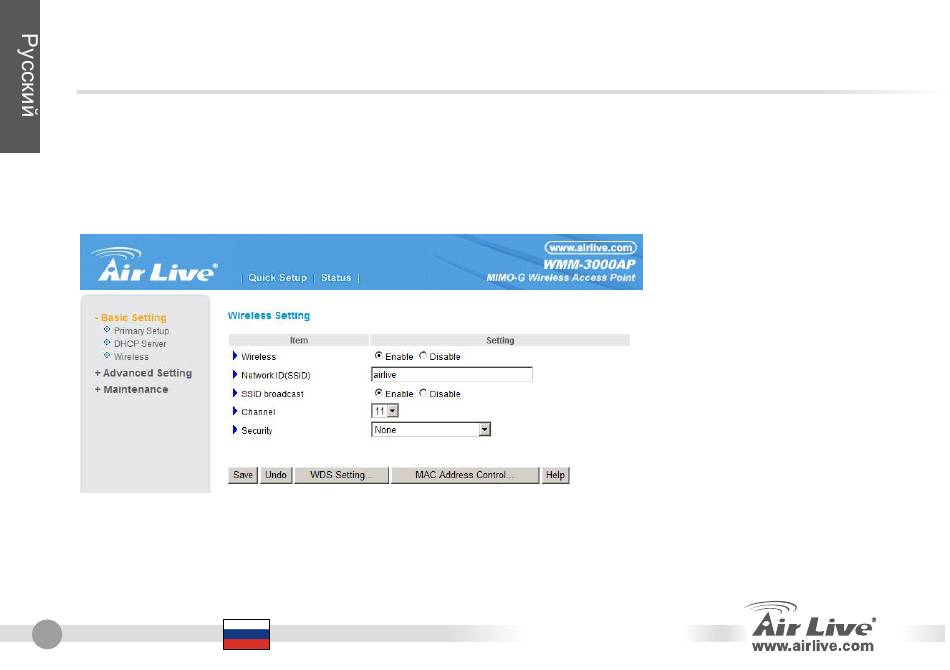Select Disable for SSID broadcast
Image resolution: width=950 pixels, height=670 pixels.
pos(423,393)
